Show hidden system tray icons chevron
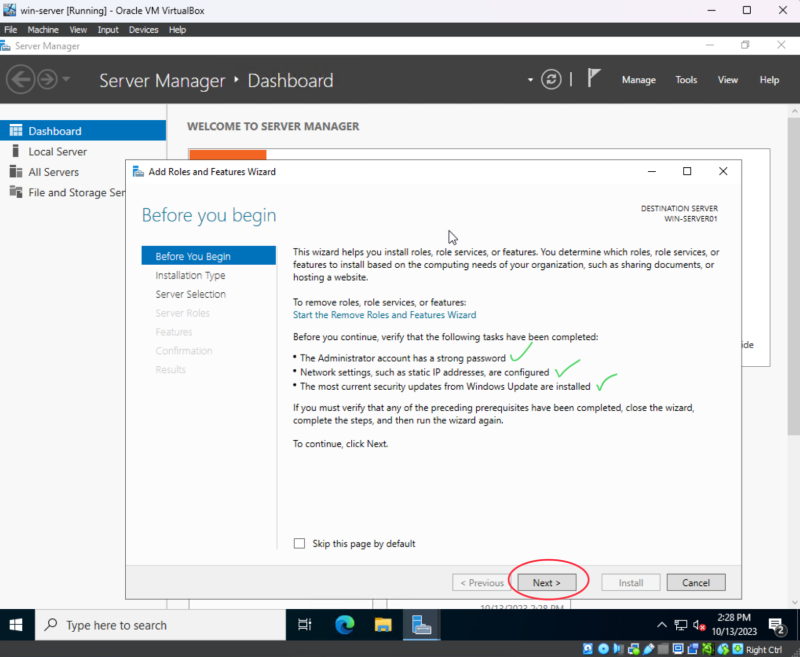The image size is (800, 657). tap(661, 625)
